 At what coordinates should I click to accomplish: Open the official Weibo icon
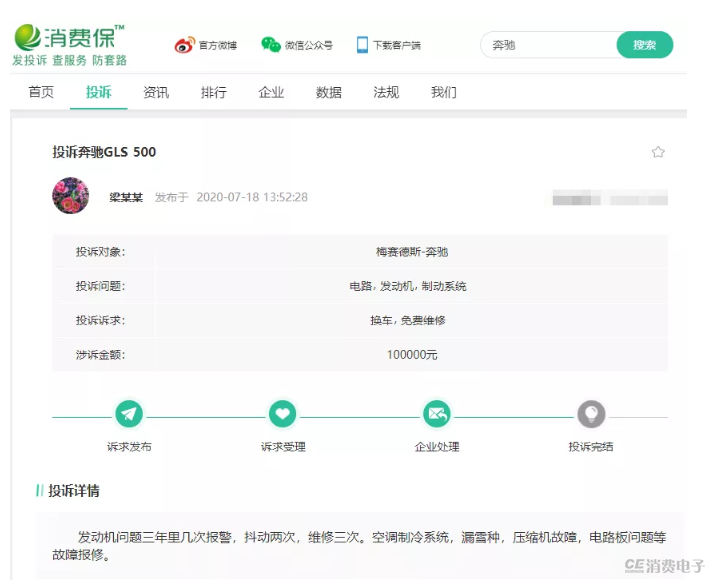coord(185,45)
